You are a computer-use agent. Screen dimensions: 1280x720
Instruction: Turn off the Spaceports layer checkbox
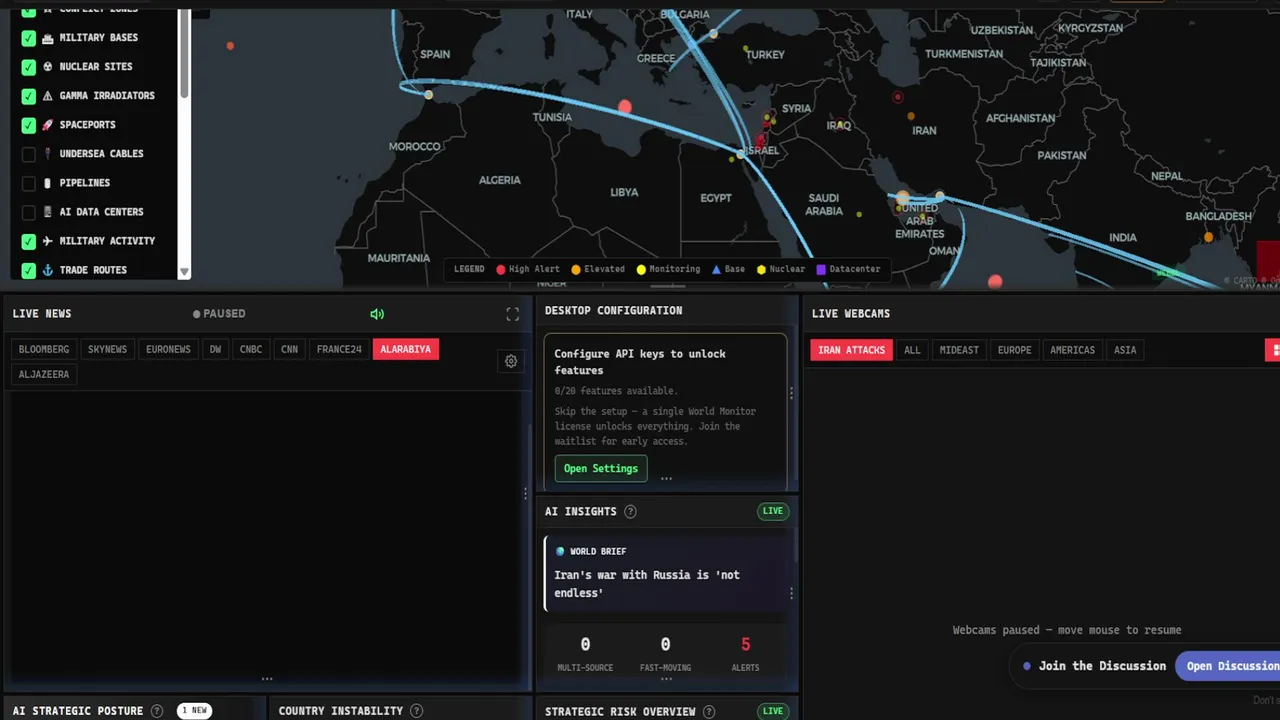pyautogui.click(x=29, y=125)
